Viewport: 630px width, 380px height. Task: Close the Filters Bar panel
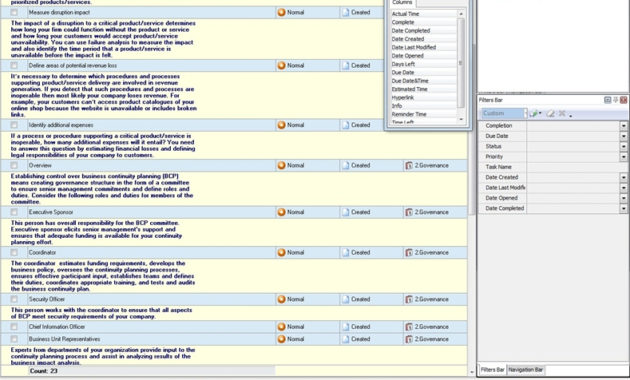[x=624, y=100]
